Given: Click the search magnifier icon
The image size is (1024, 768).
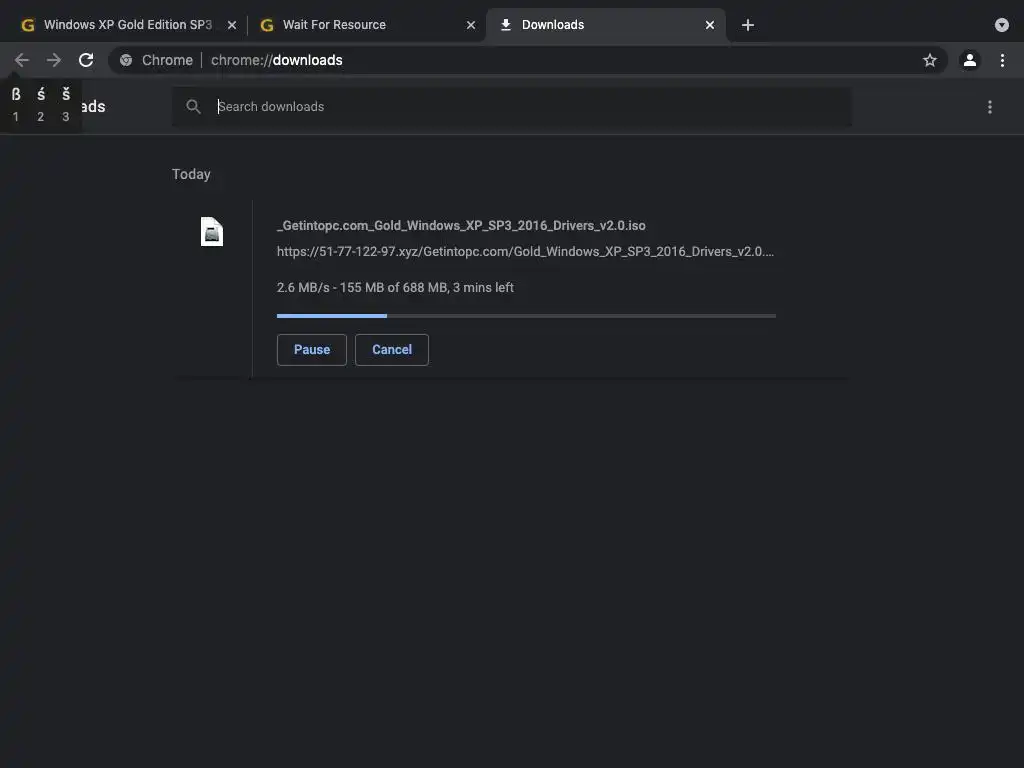Looking at the screenshot, I should click(x=193, y=106).
